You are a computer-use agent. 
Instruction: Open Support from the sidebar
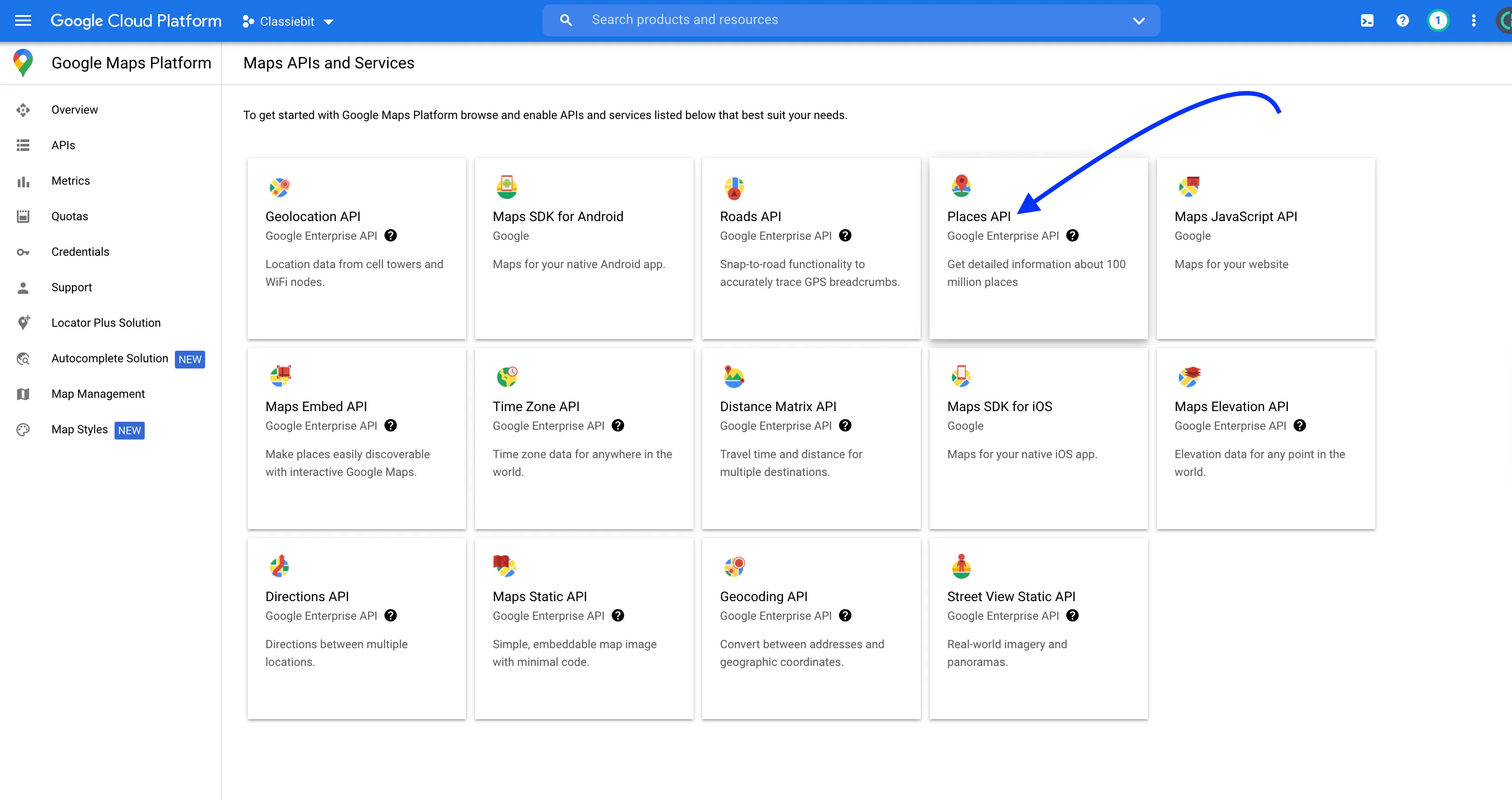tap(71, 287)
